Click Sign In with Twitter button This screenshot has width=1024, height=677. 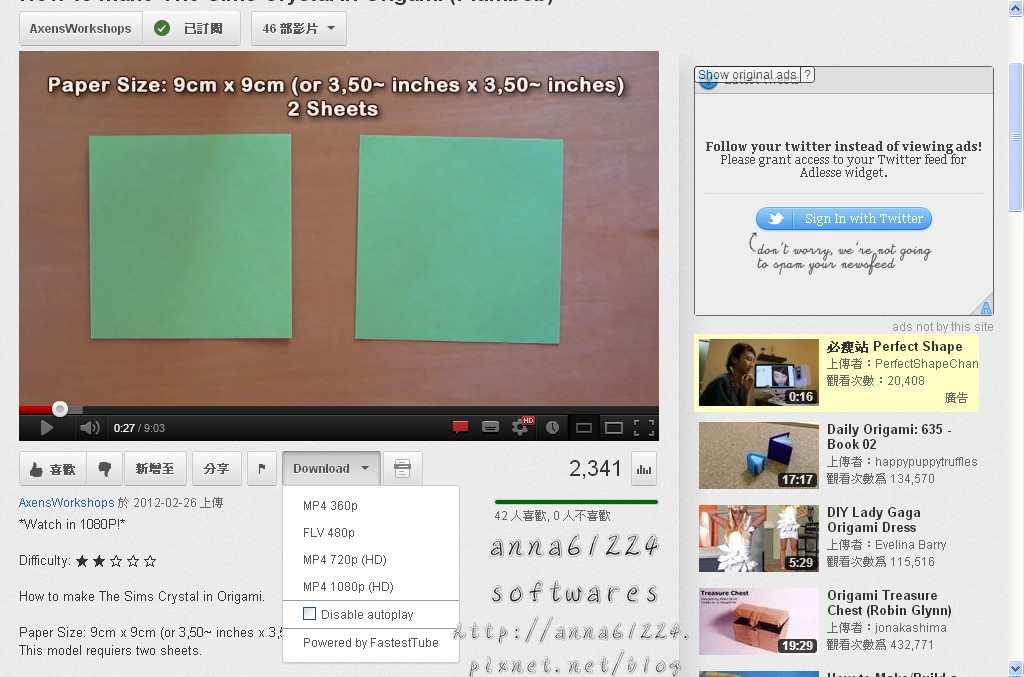click(x=844, y=218)
